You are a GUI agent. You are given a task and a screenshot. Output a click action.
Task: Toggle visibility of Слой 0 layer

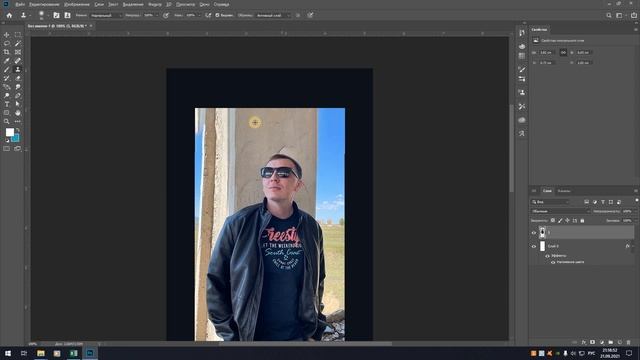click(x=533, y=246)
